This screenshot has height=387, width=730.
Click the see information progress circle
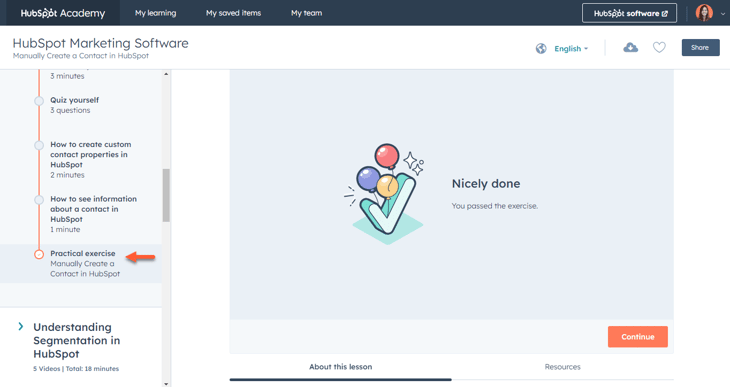(39, 199)
